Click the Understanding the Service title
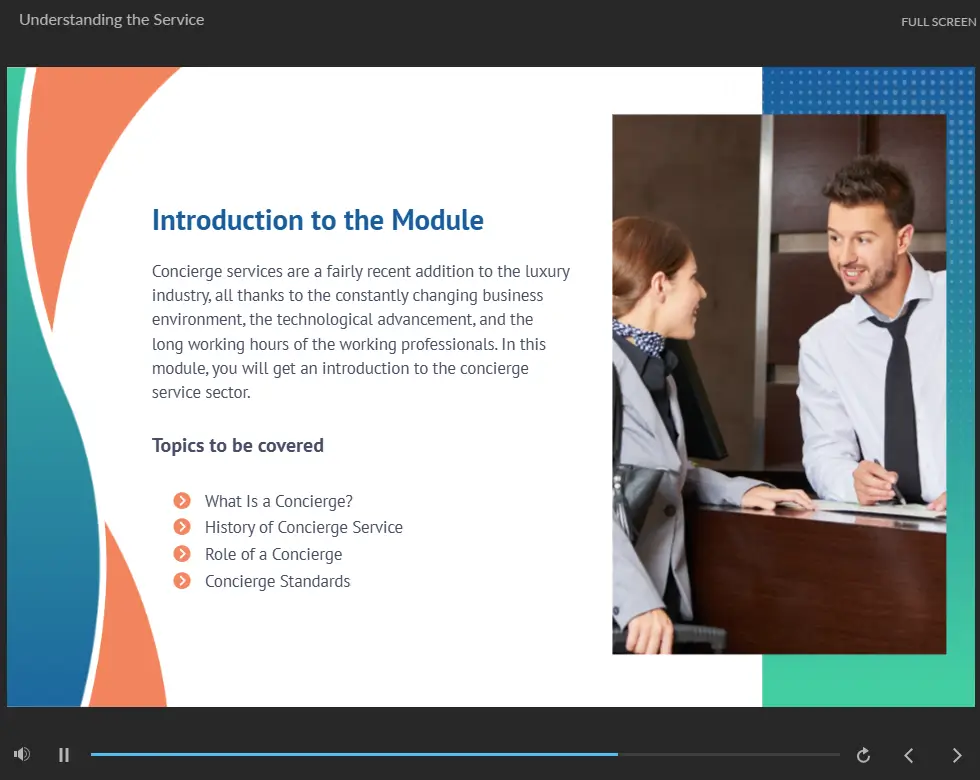Viewport: 980px width, 780px height. (x=111, y=20)
